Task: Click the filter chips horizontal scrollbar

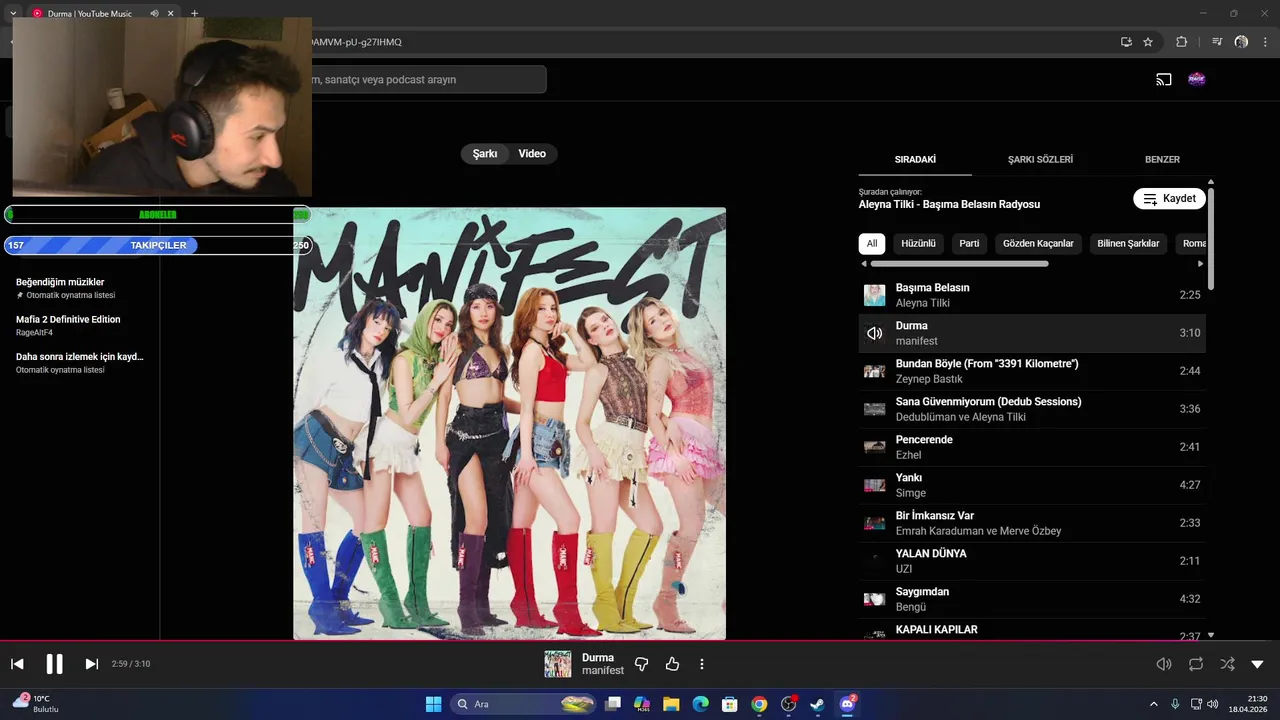Action: [x=959, y=264]
